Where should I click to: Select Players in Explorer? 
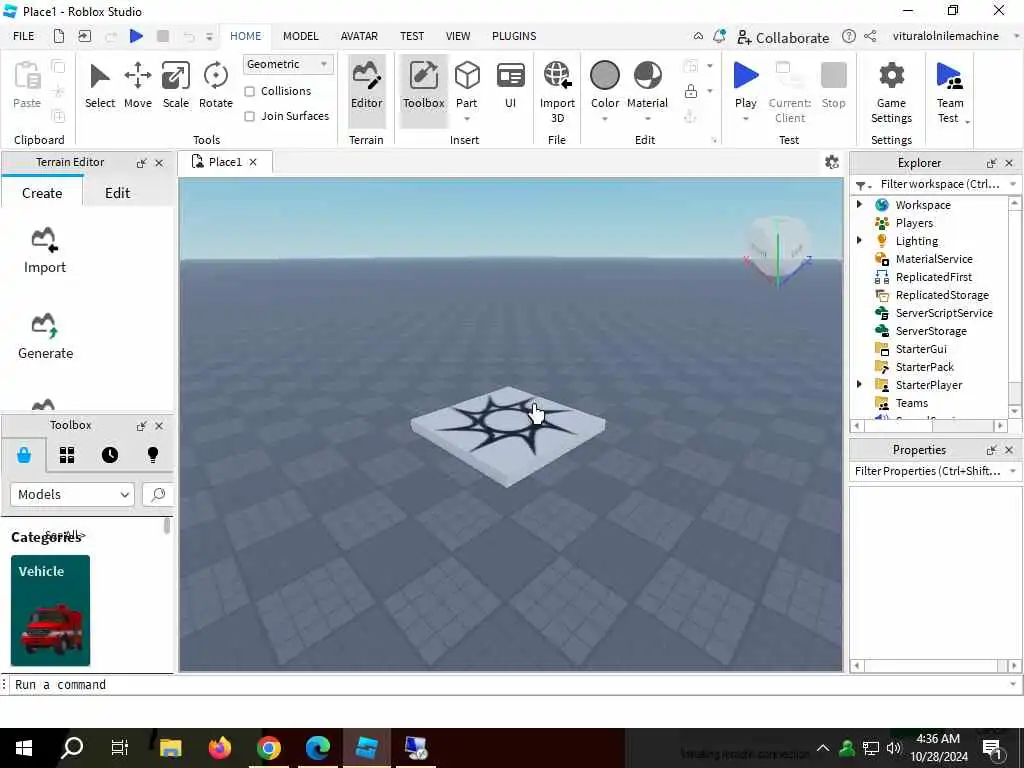(914, 223)
